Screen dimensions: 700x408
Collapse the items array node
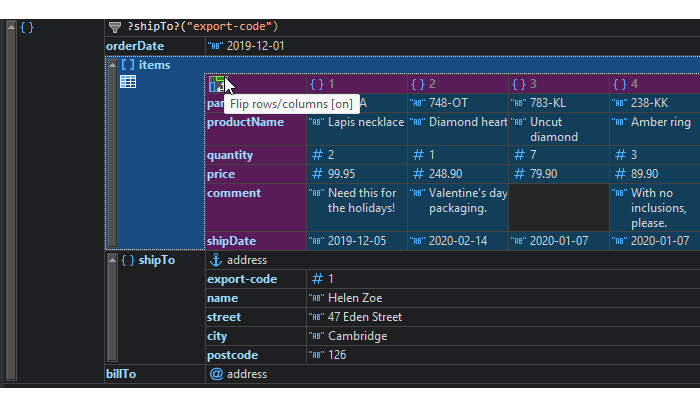(112, 65)
